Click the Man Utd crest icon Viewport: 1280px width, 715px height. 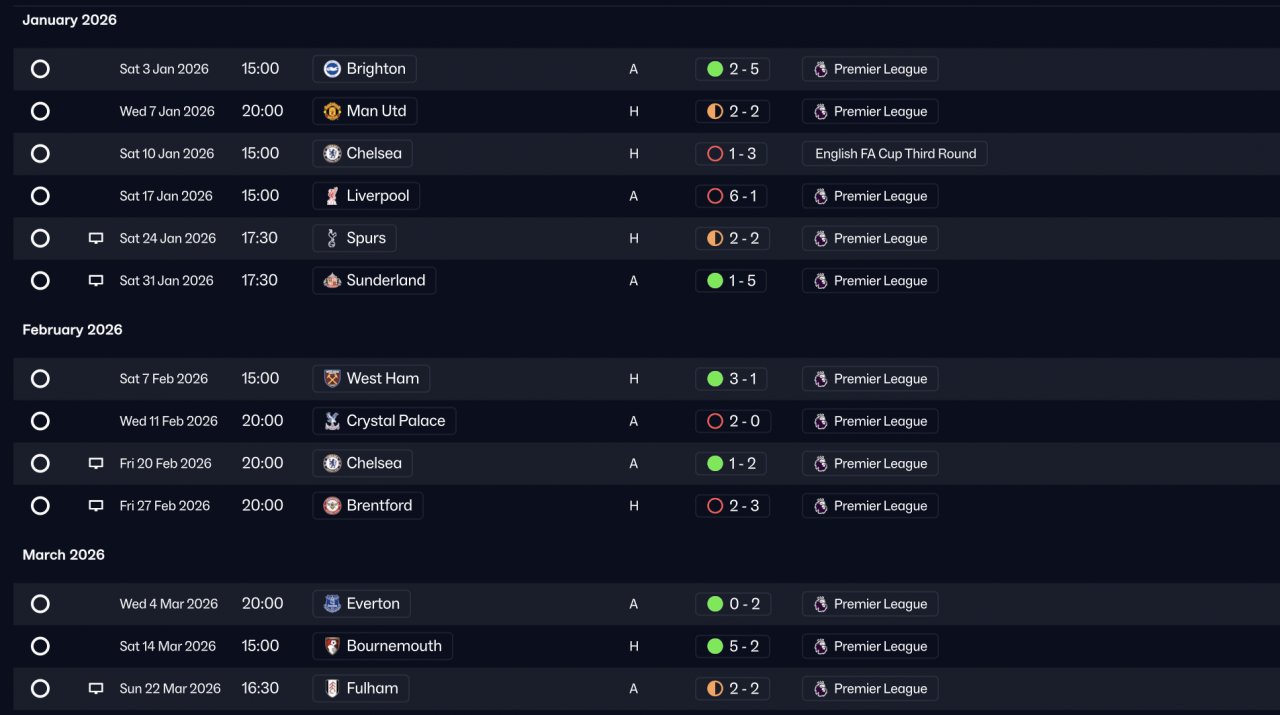click(x=332, y=111)
